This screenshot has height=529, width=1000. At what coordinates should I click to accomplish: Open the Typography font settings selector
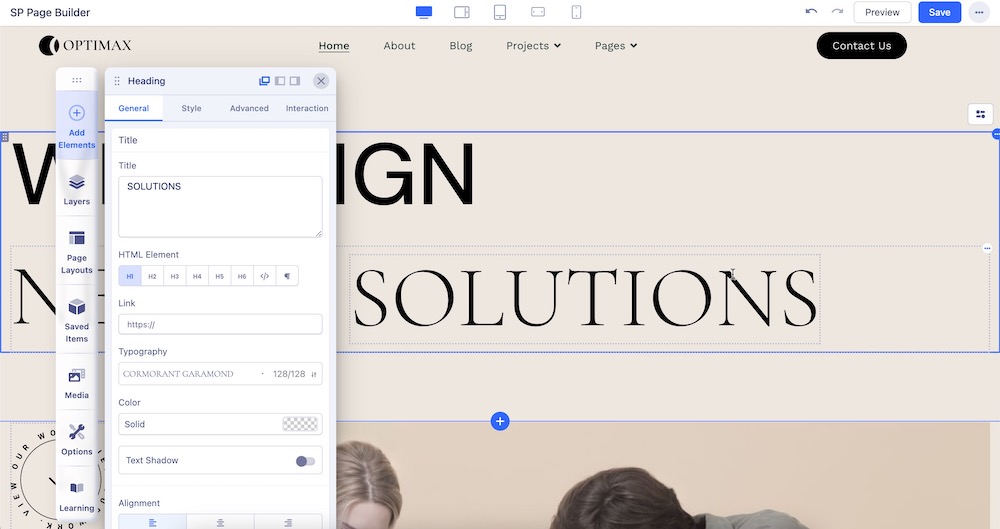(220, 374)
